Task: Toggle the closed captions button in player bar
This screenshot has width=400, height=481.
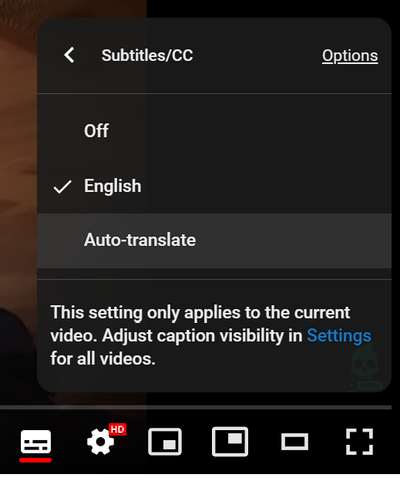Action: (36, 442)
